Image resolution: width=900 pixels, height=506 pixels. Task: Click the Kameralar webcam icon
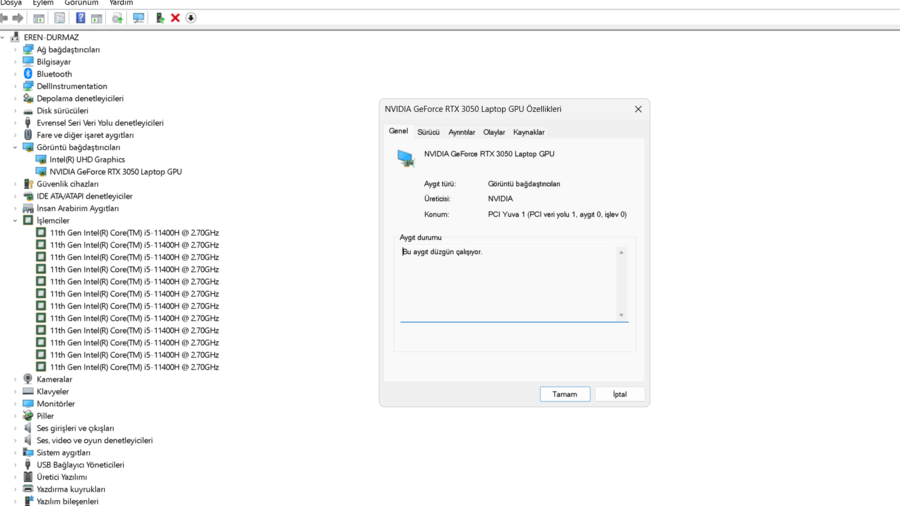(28, 379)
